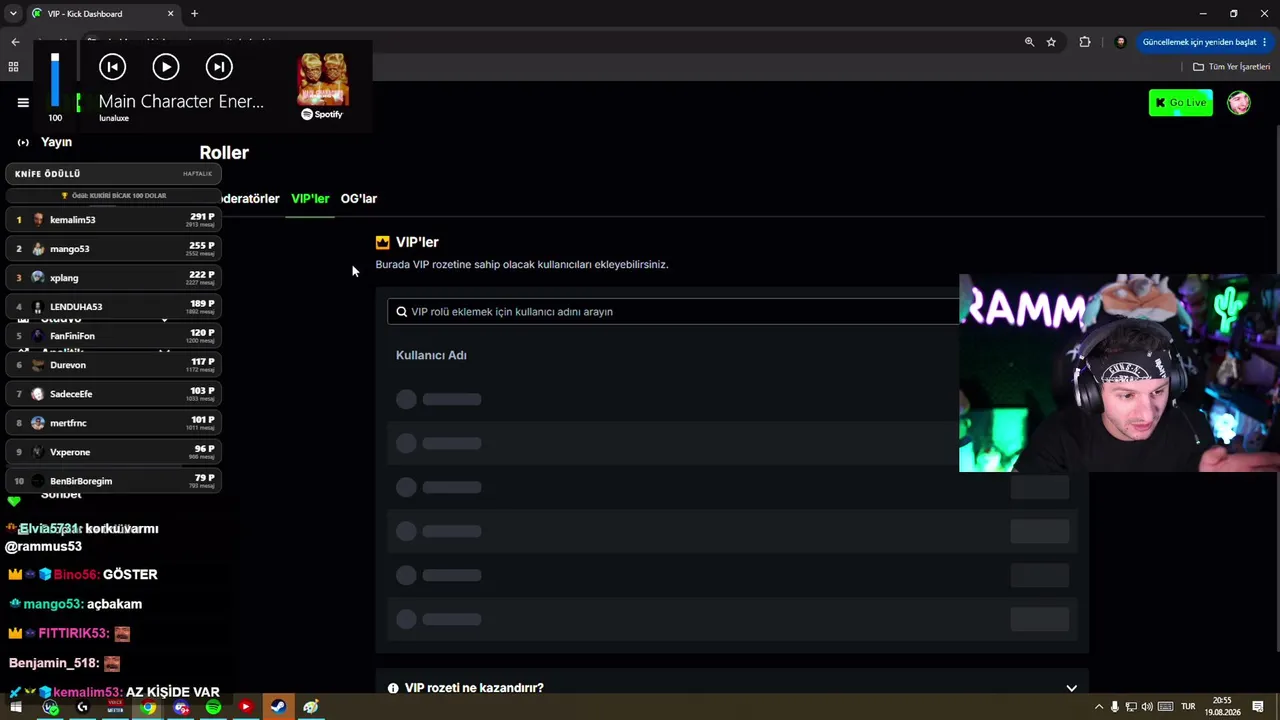Click the microphone icon in system tray
1280x720 pixels.
tap(1115, 707)
